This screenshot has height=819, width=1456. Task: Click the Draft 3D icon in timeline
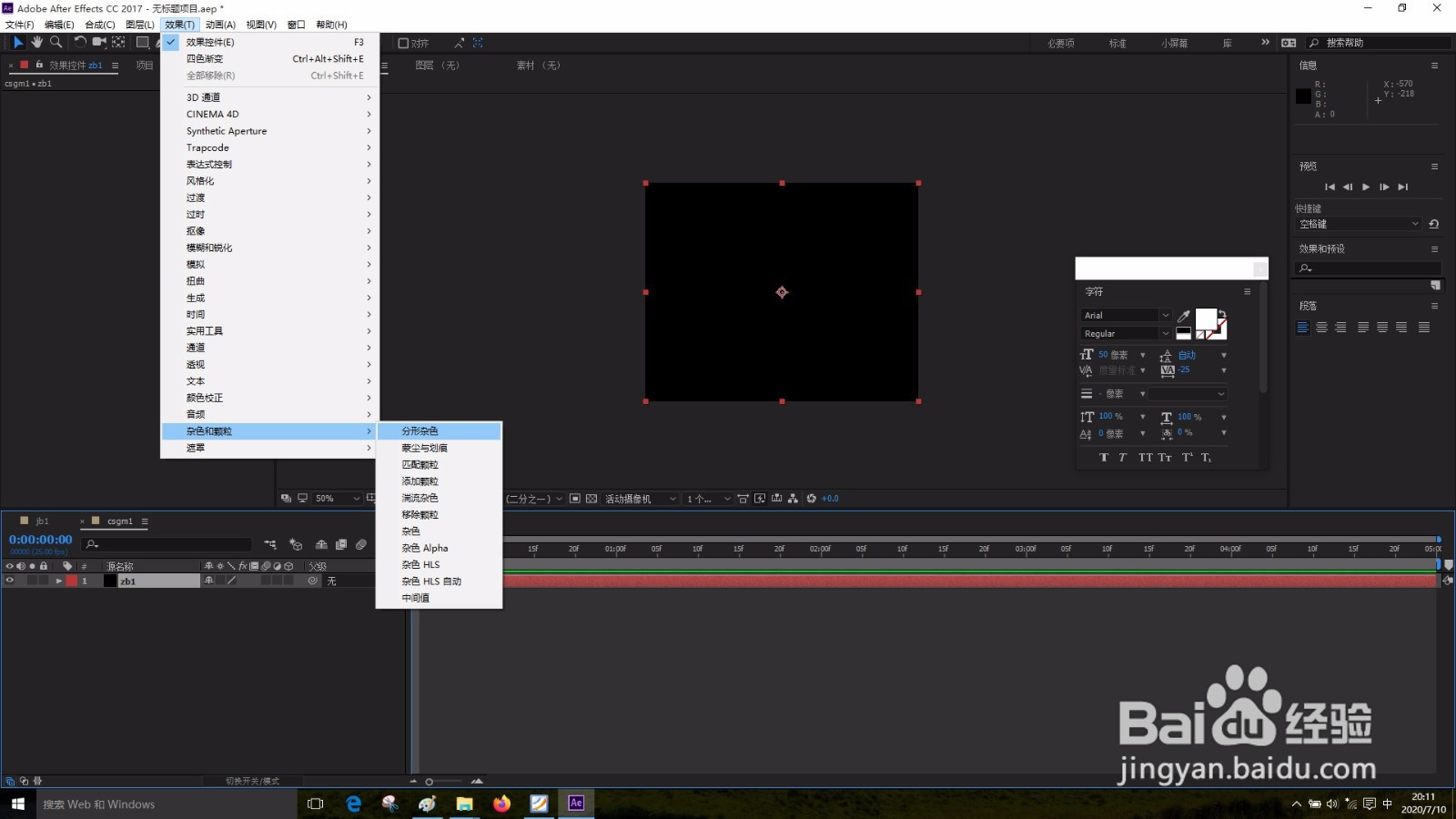tap(296, 544)
